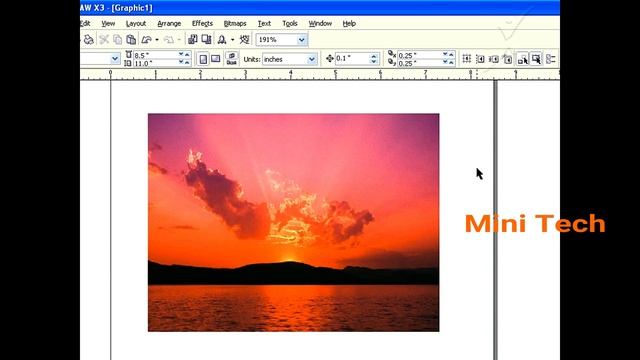
Task: Open the Application Launcher dropdown arrow
Action: (232, 40)
